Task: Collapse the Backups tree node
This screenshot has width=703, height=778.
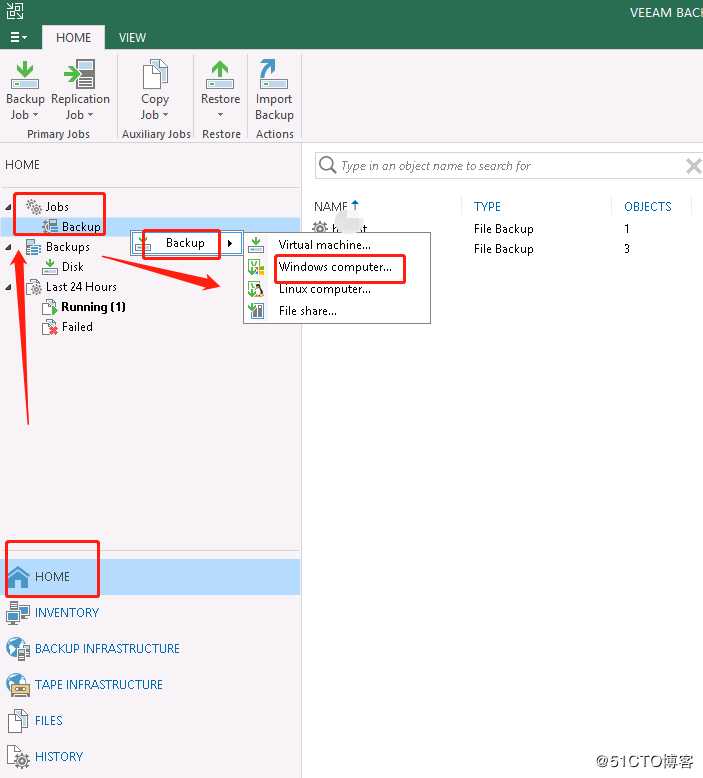Action: click(x=8, y=247)
